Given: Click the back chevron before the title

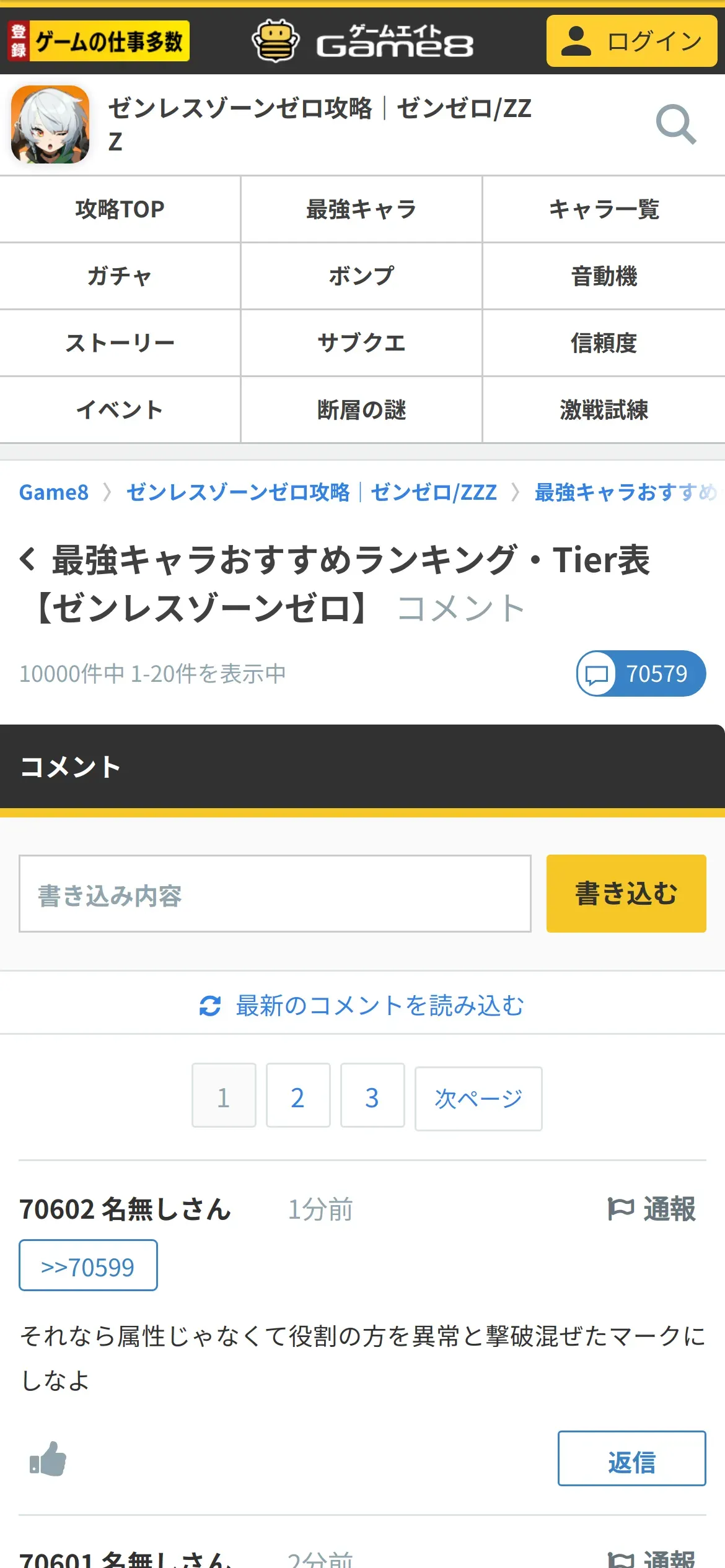Looking at the screenshot, I should (x=27, y=559).
